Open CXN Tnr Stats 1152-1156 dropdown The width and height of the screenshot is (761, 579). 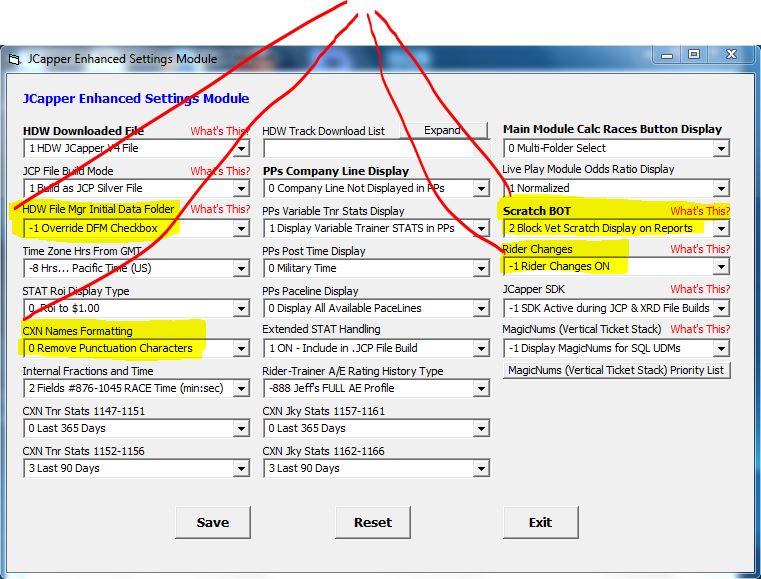click(x=241, y=468)
